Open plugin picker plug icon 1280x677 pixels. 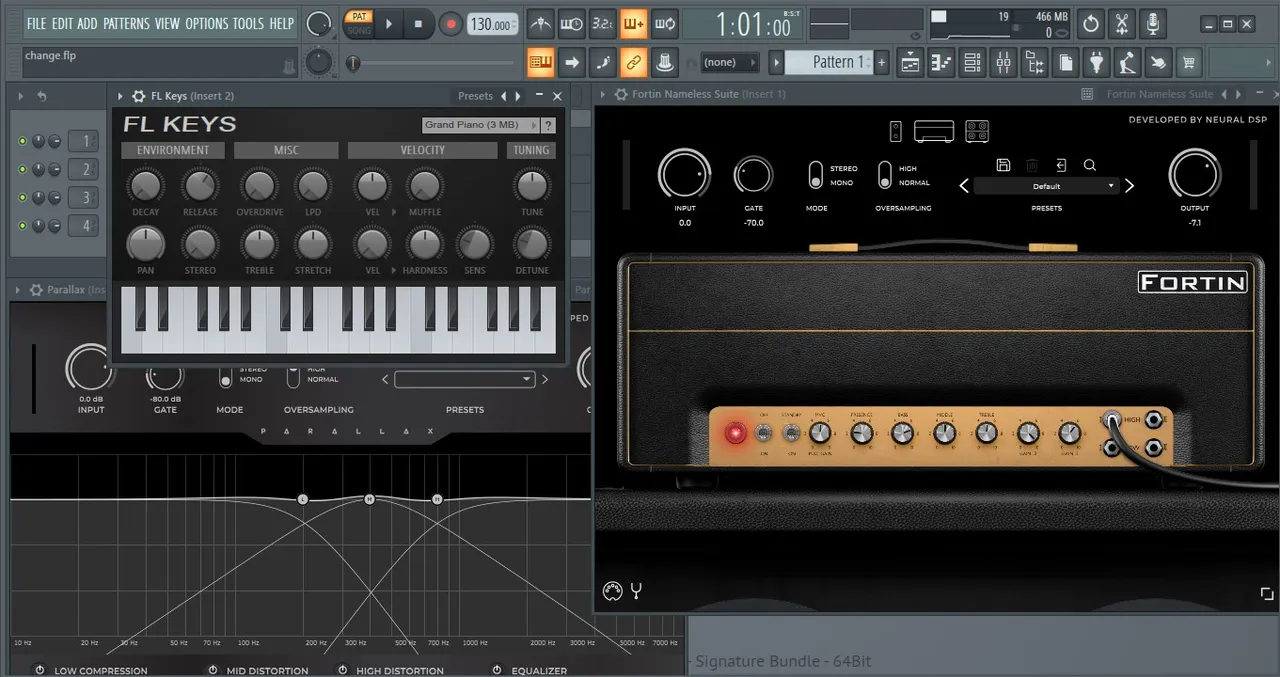[x=1097, y=62]
